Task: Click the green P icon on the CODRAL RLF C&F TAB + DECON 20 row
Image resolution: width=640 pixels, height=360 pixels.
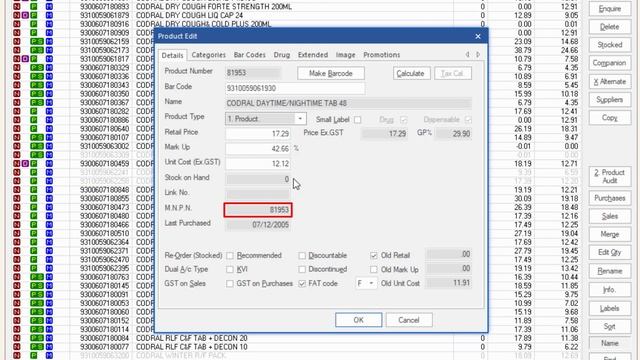Action: coord(34,338)
